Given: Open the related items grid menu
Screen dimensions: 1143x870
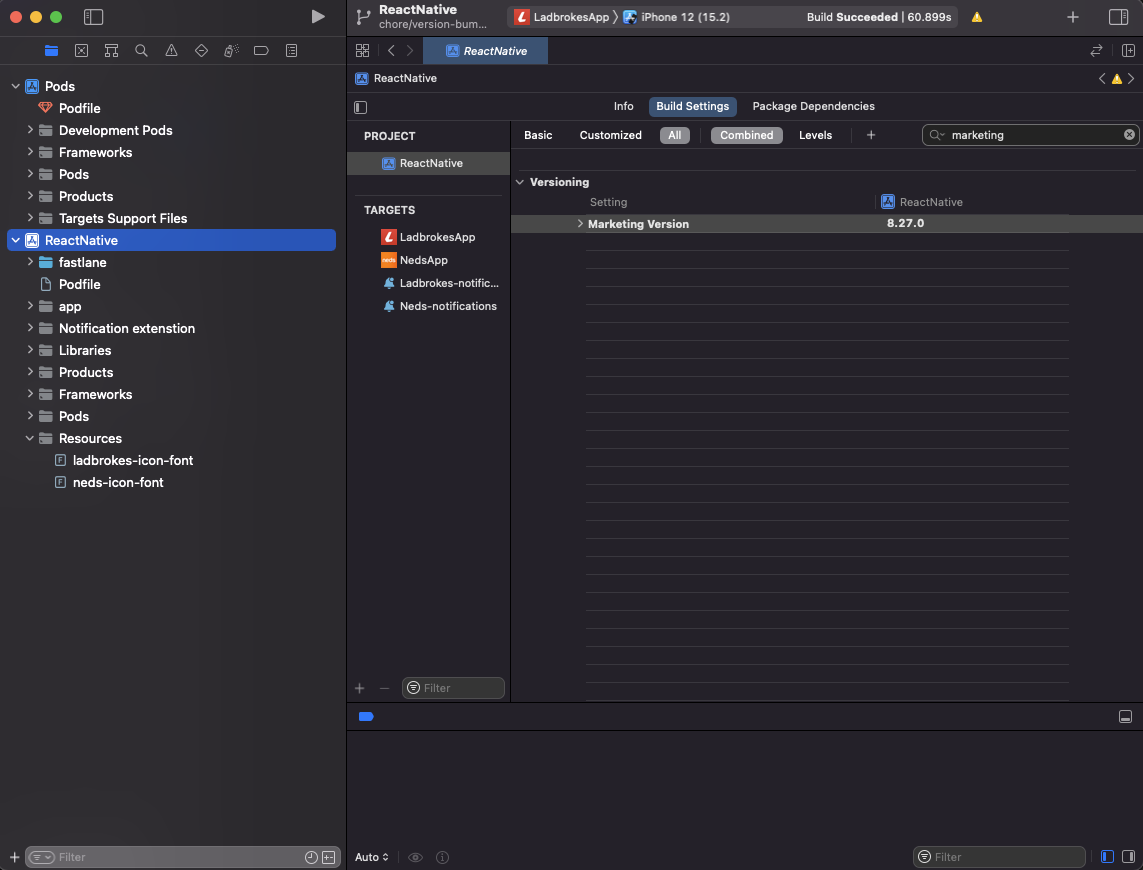Looking at the screenshot, I should point(362,50).
